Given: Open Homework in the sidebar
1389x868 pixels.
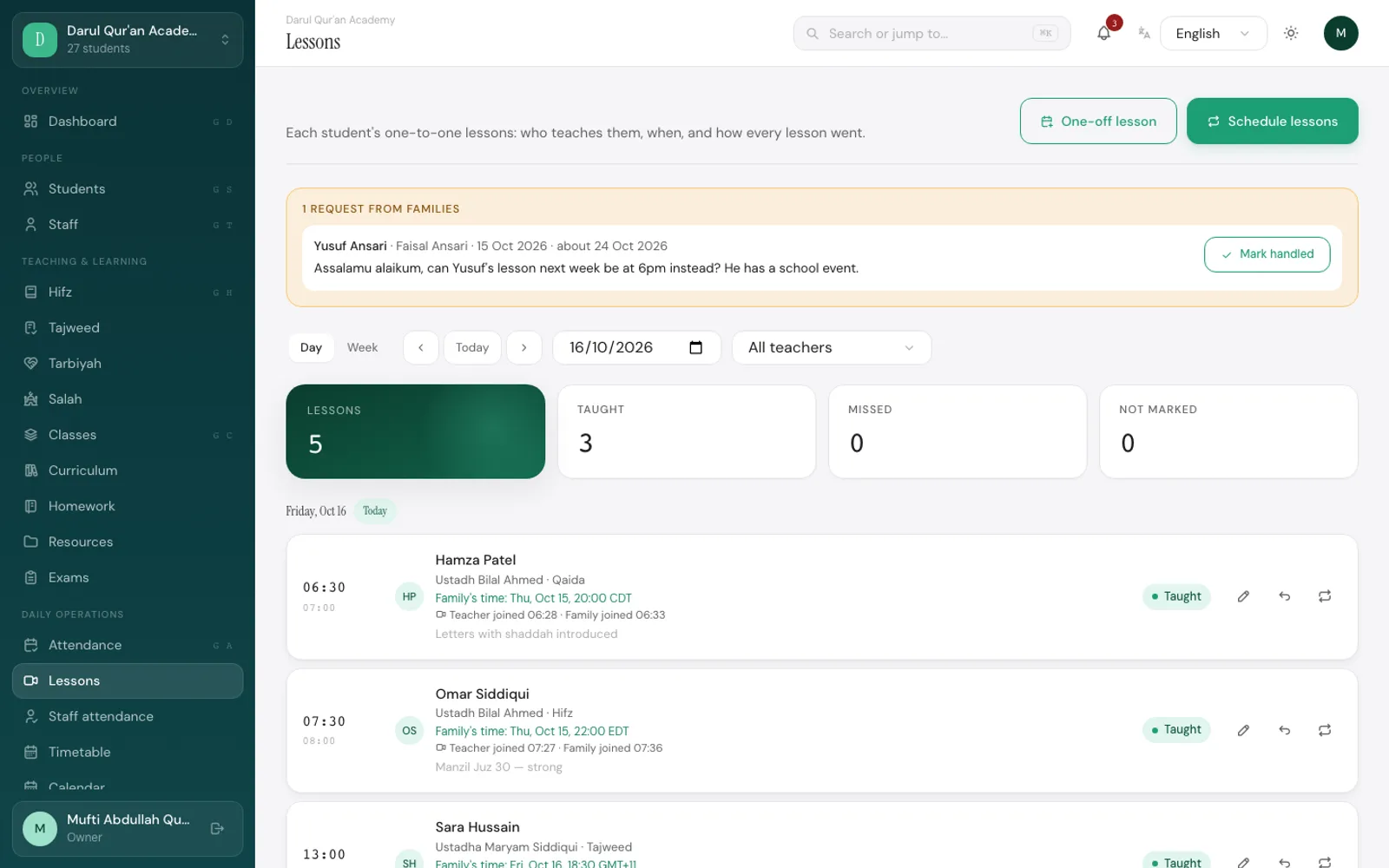Looking at the screenshot, I should (128, 506).
